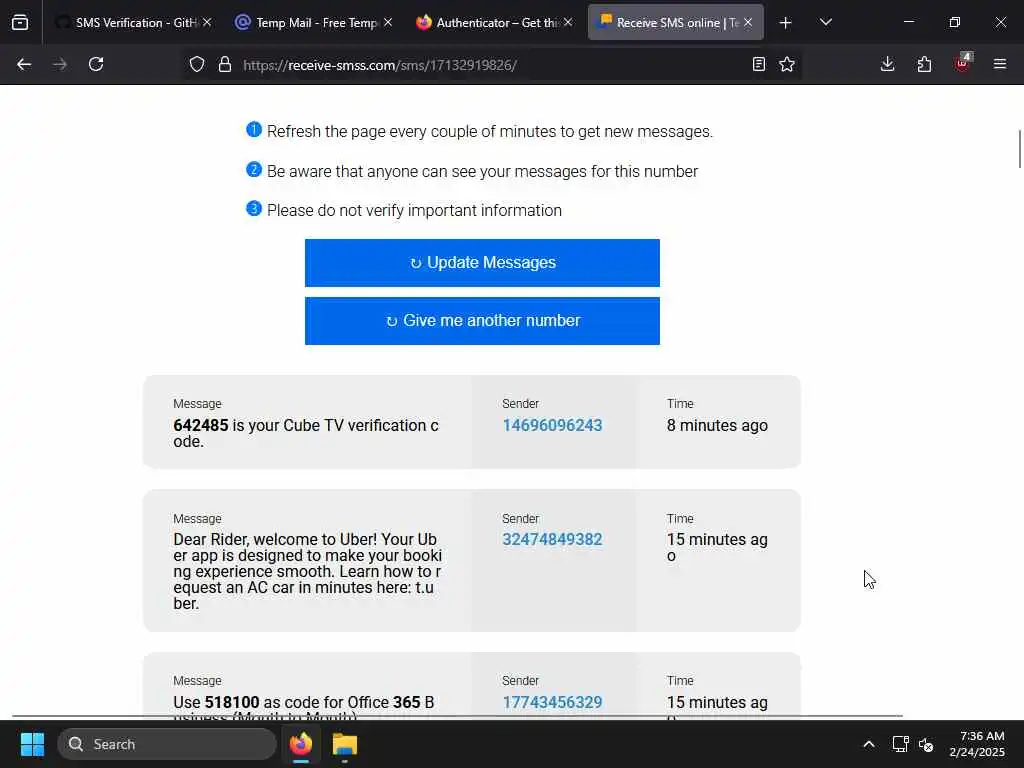Open sender 14696096243 link
Screen dimensions: 1024x768
pyautogui.click(x=552, y=426)
